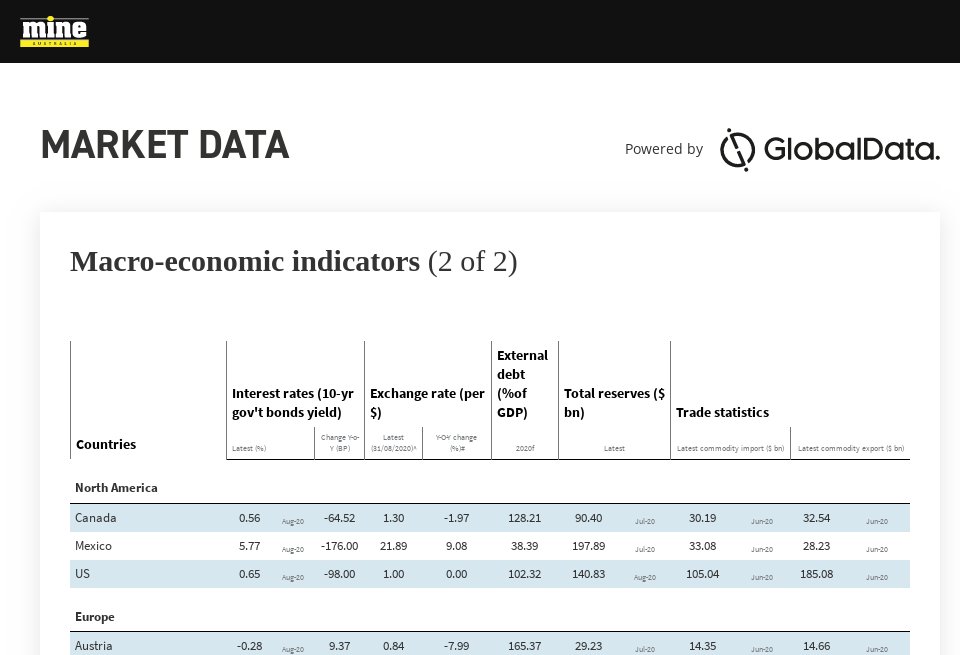Viewport: 960px width, 655px height.
Task: Click the External debt column header
Action: coord(522,384)
